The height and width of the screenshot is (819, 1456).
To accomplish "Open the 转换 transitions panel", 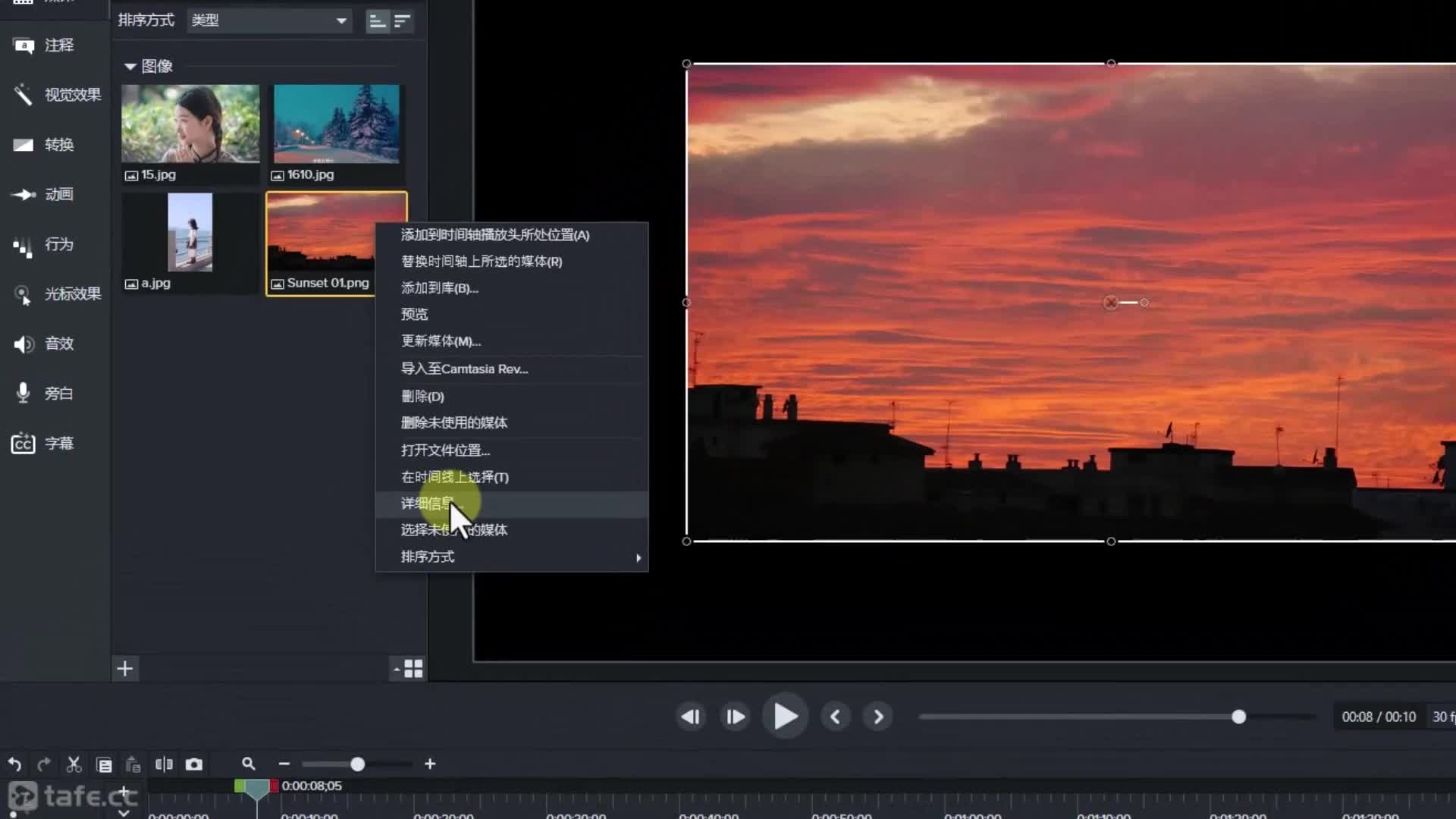I will point(44,145).
